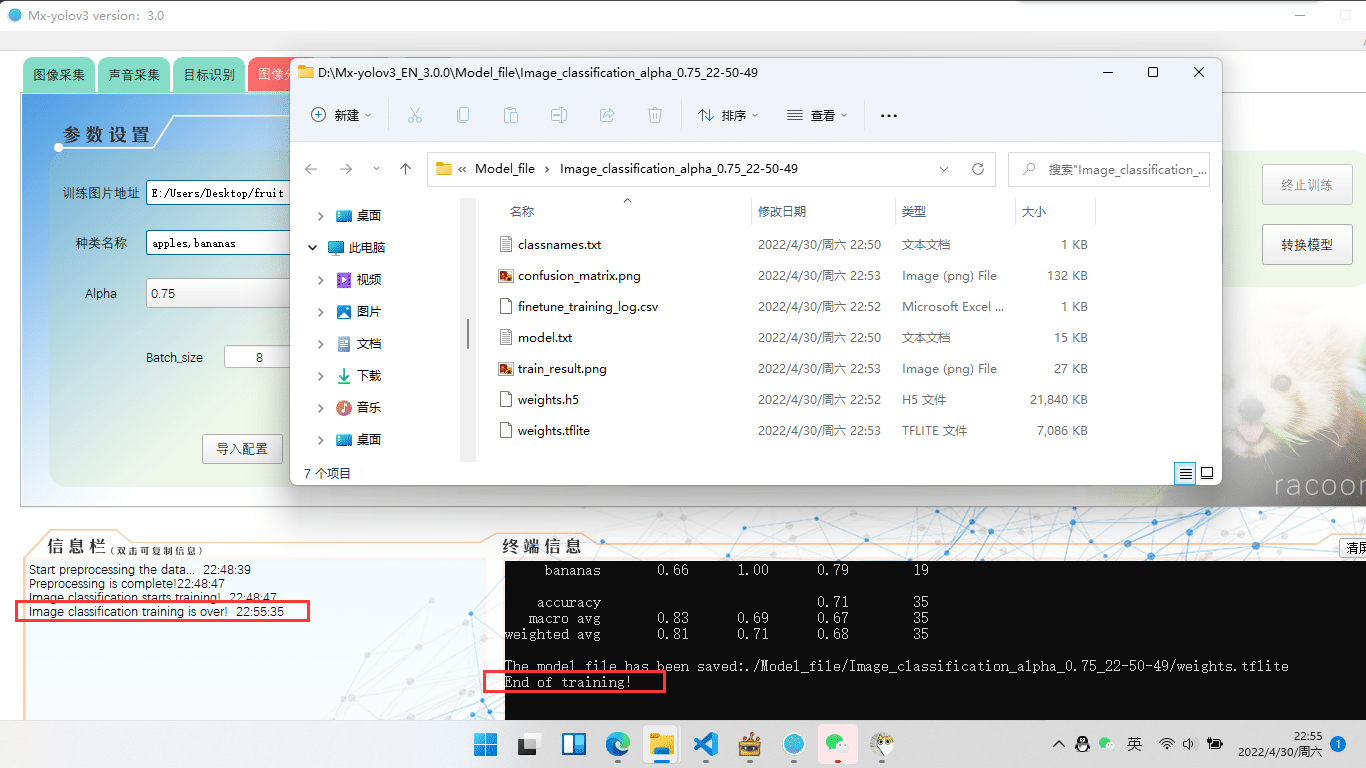The height and width of the screenshot is (768, 1366).
Task: Open Visual Studio Code from taskbar
Action: tap(706, 744)
